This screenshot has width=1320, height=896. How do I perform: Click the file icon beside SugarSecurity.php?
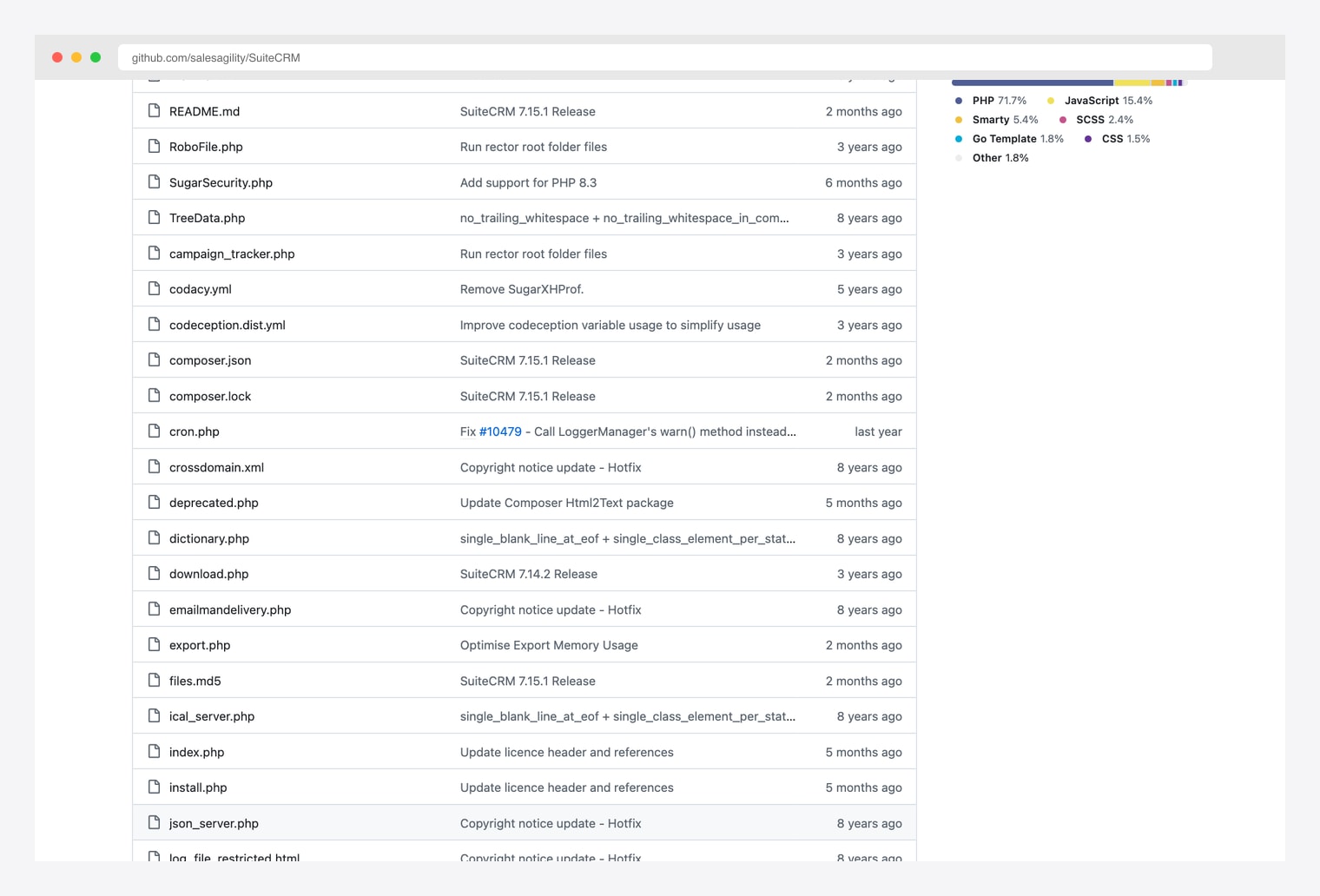154,181
